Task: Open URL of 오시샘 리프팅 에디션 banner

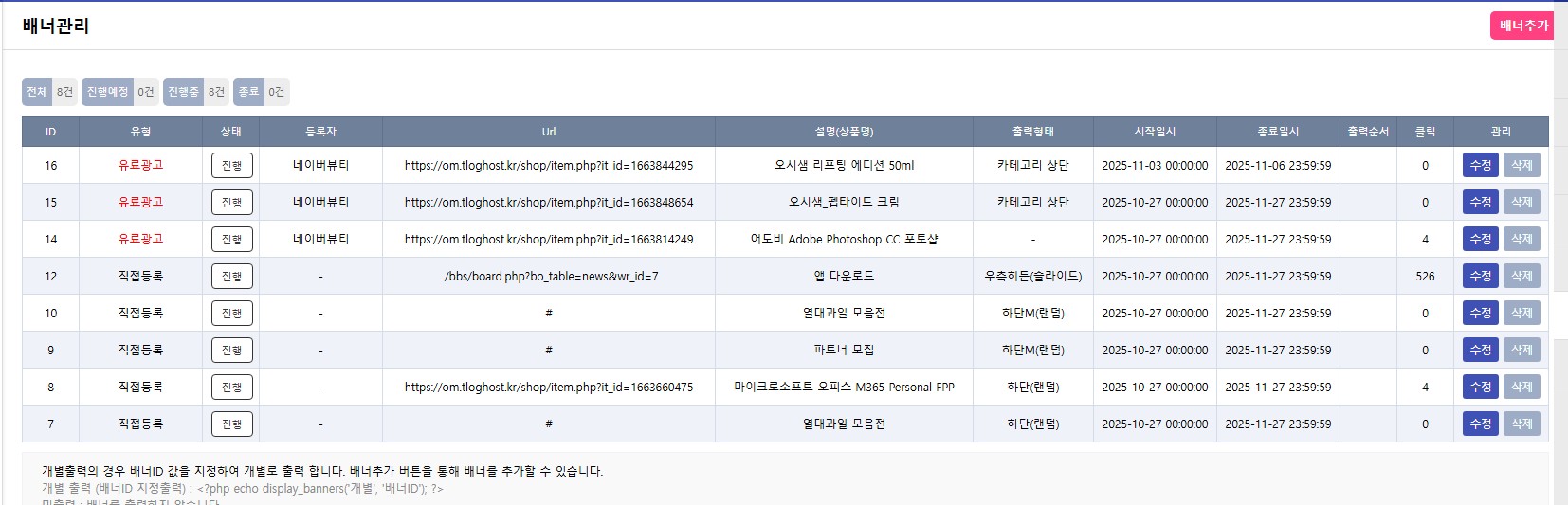Action: point(548,166)
